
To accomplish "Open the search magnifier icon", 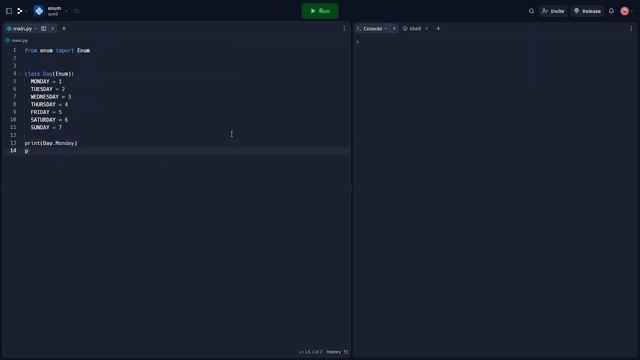I will 531,11.
